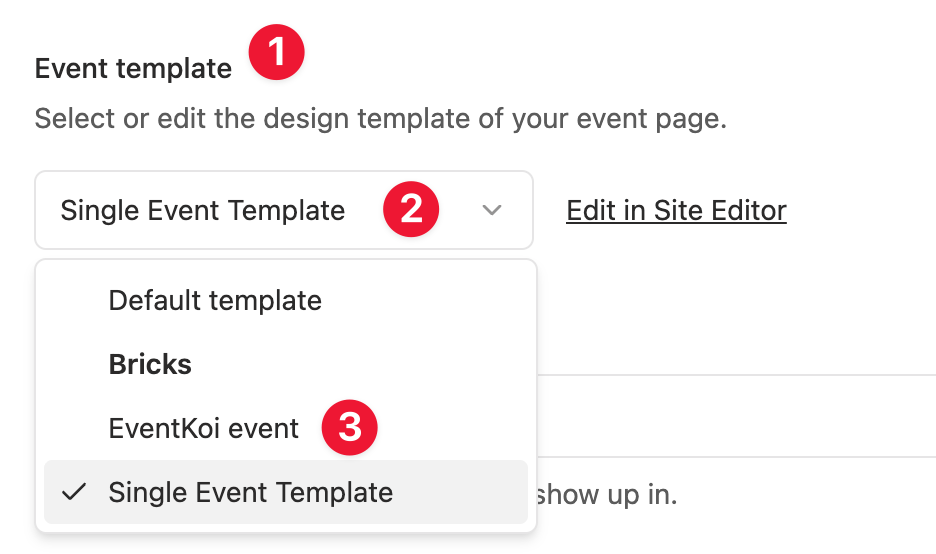Viewport: 936px width, 554px height.
Task: Click the Event template heading
Action: [x=133, y=69]
